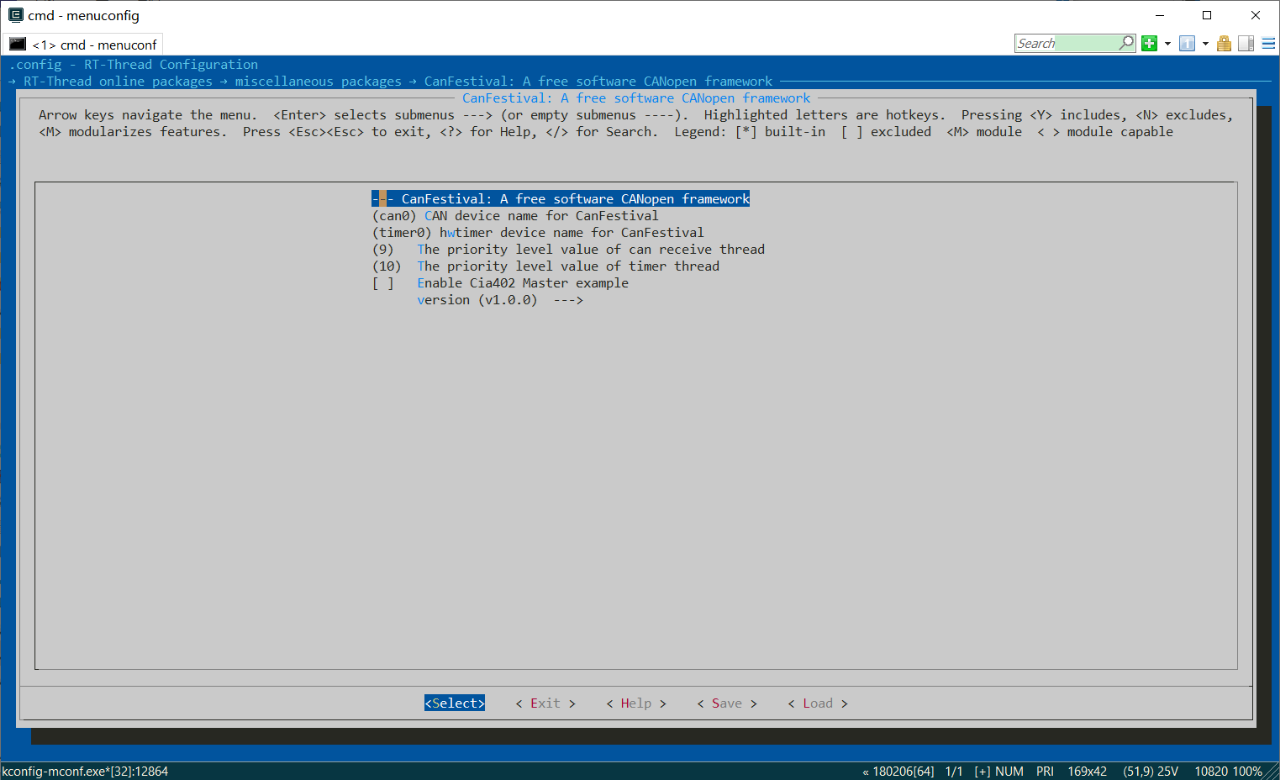Viewport: 1280px width, 780px height.
Task: Click the green new console plus icon
Action: click(1149, 43)
